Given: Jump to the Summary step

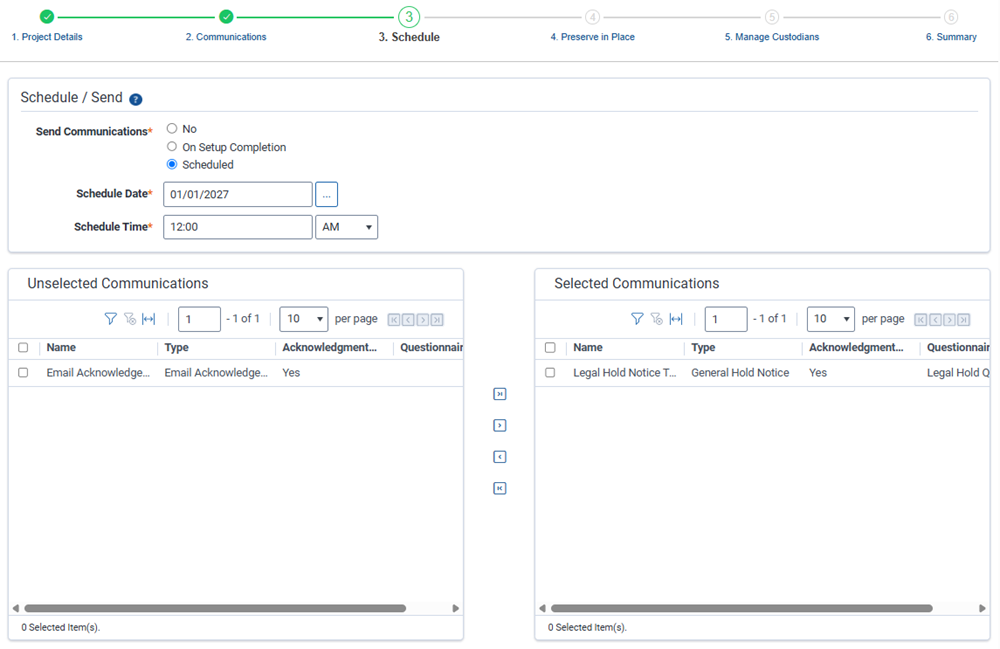Looking at the screenshot, I should pos(951,37).
